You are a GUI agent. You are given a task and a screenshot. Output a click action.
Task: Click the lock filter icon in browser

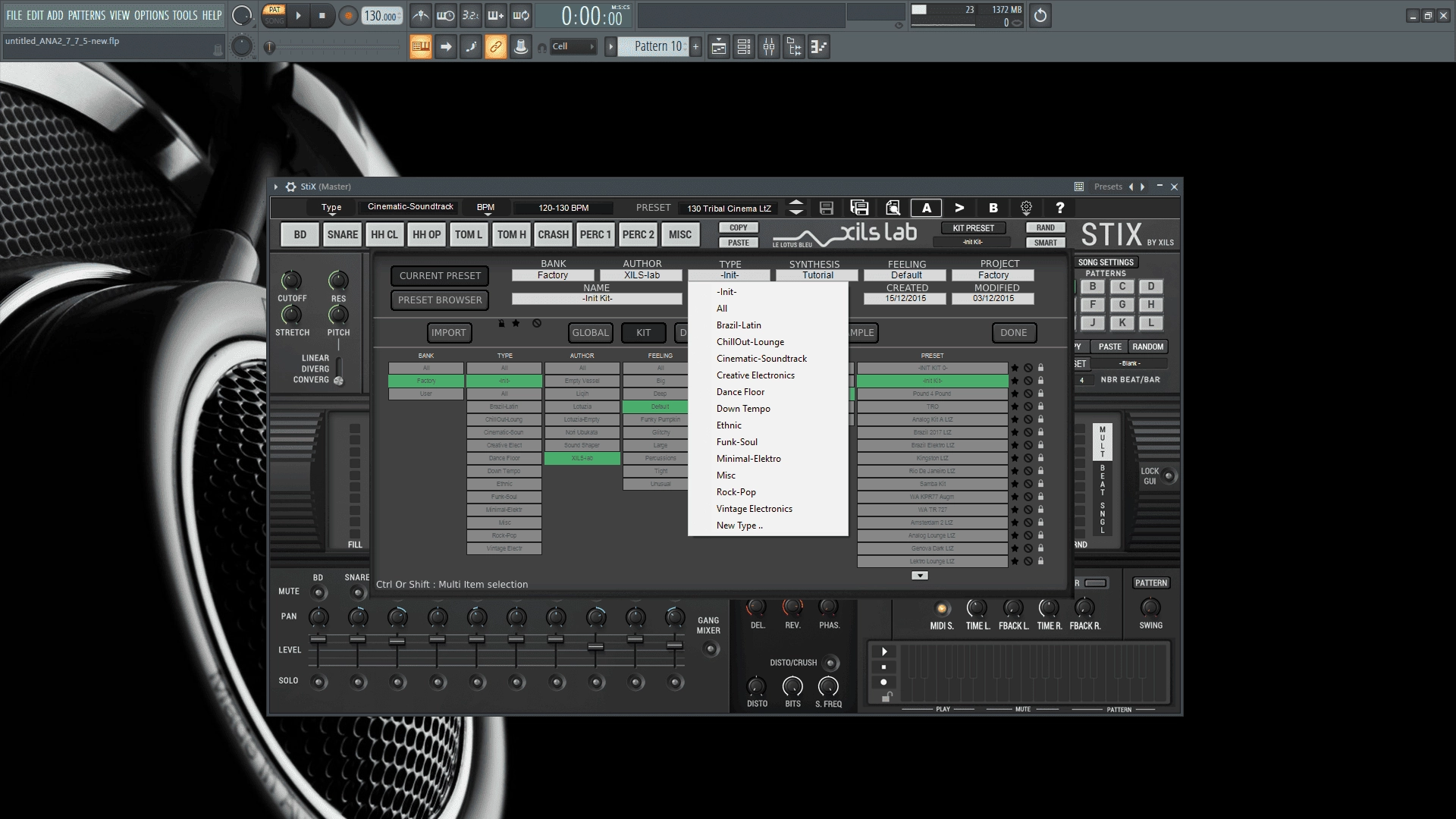pos(501,323)
